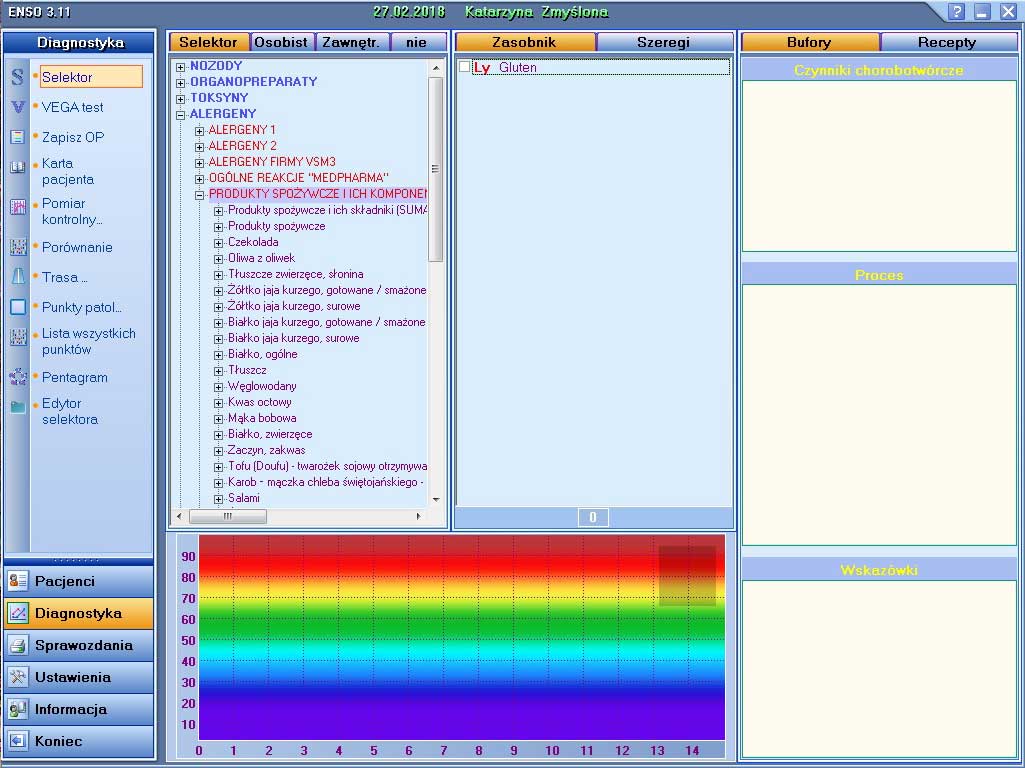Expand the Czekolada tree item
The image size is (1025, 768).
pyautogui.click(x=219, y=243)
